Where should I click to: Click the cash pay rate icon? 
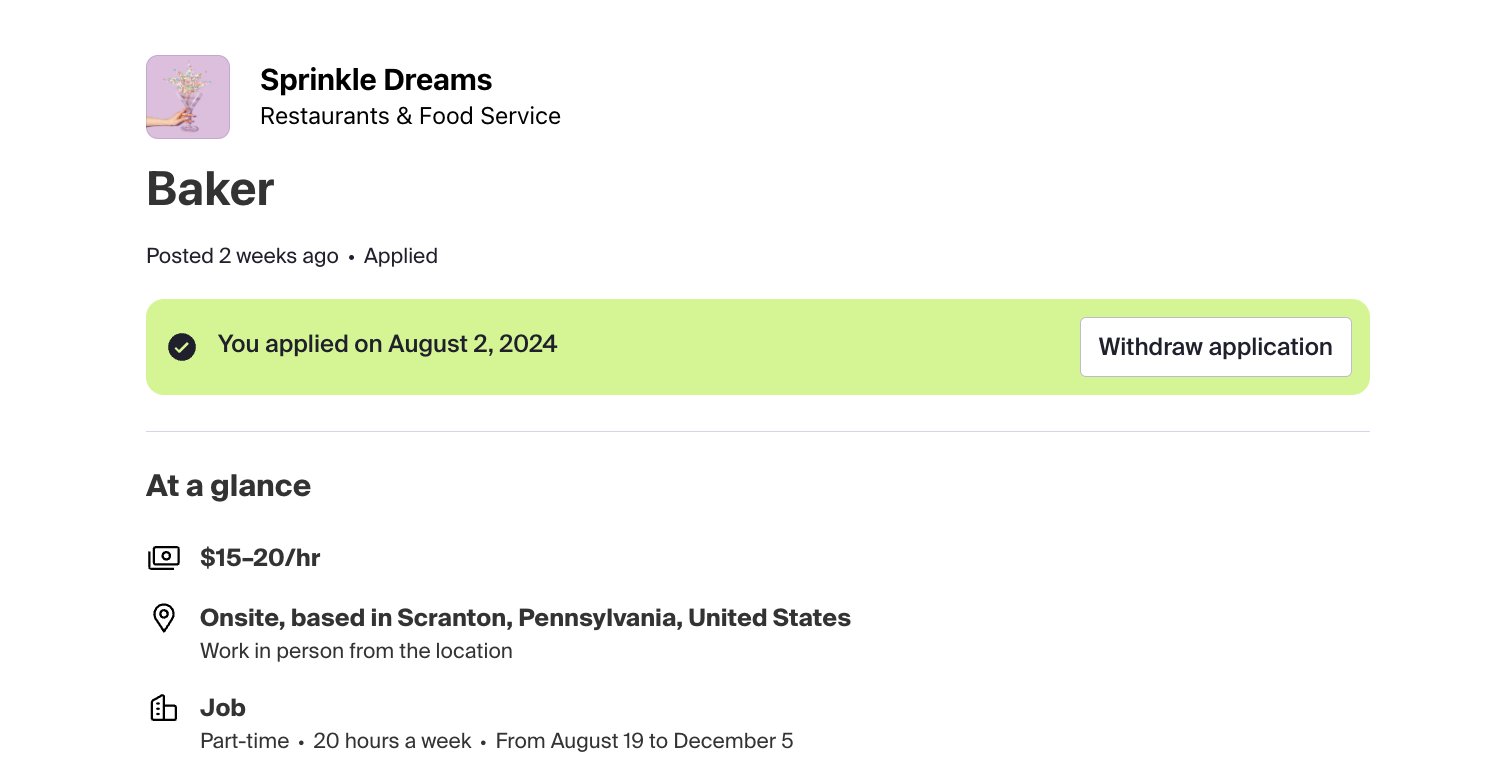pyautogui.click(x=164, y=558)
